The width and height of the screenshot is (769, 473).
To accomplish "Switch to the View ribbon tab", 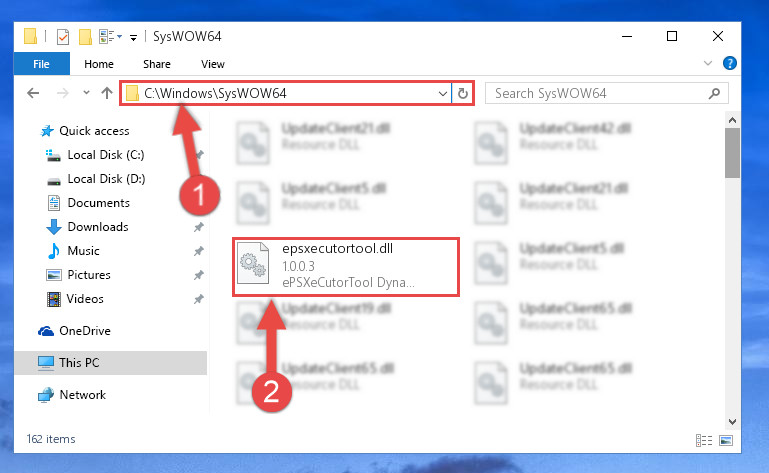I will tap(212, 64).
